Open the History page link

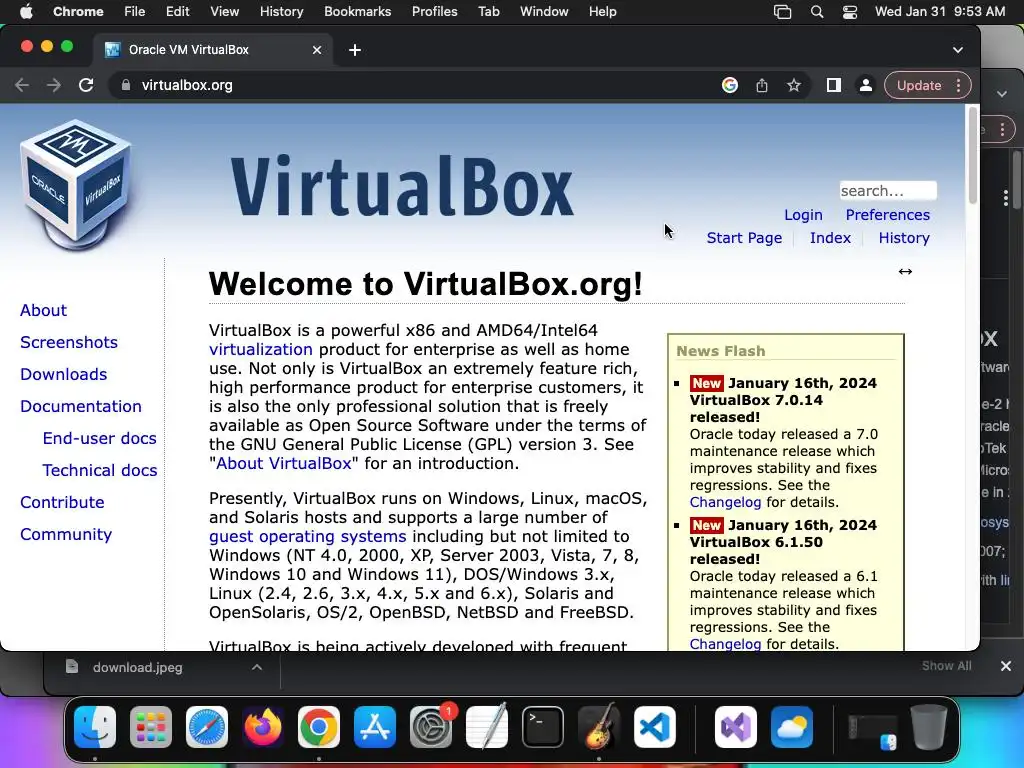point(904,238)
